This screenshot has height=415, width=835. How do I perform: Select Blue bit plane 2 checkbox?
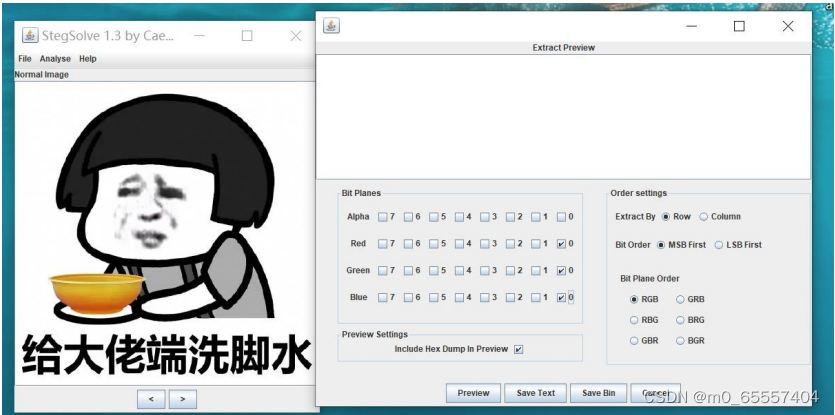point(510,297)
